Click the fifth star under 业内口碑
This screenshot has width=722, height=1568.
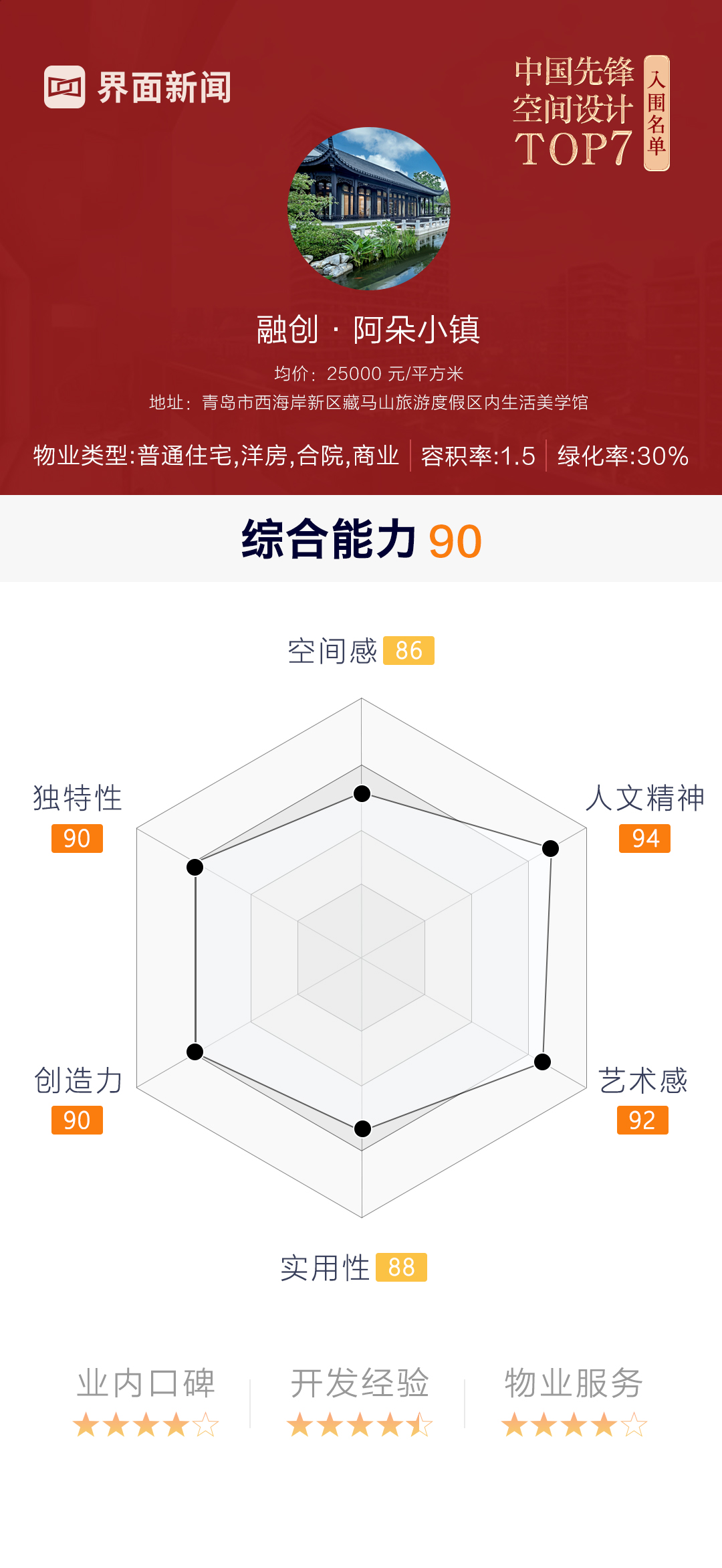point(206,1425)
